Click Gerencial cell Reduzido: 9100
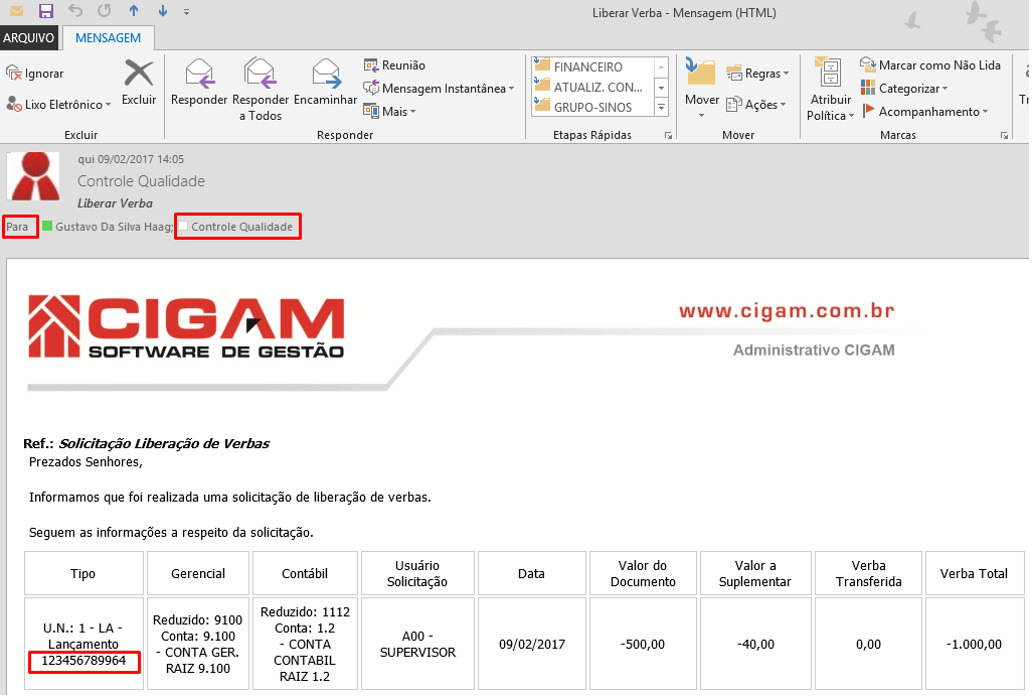 click(x=198, y=644)
